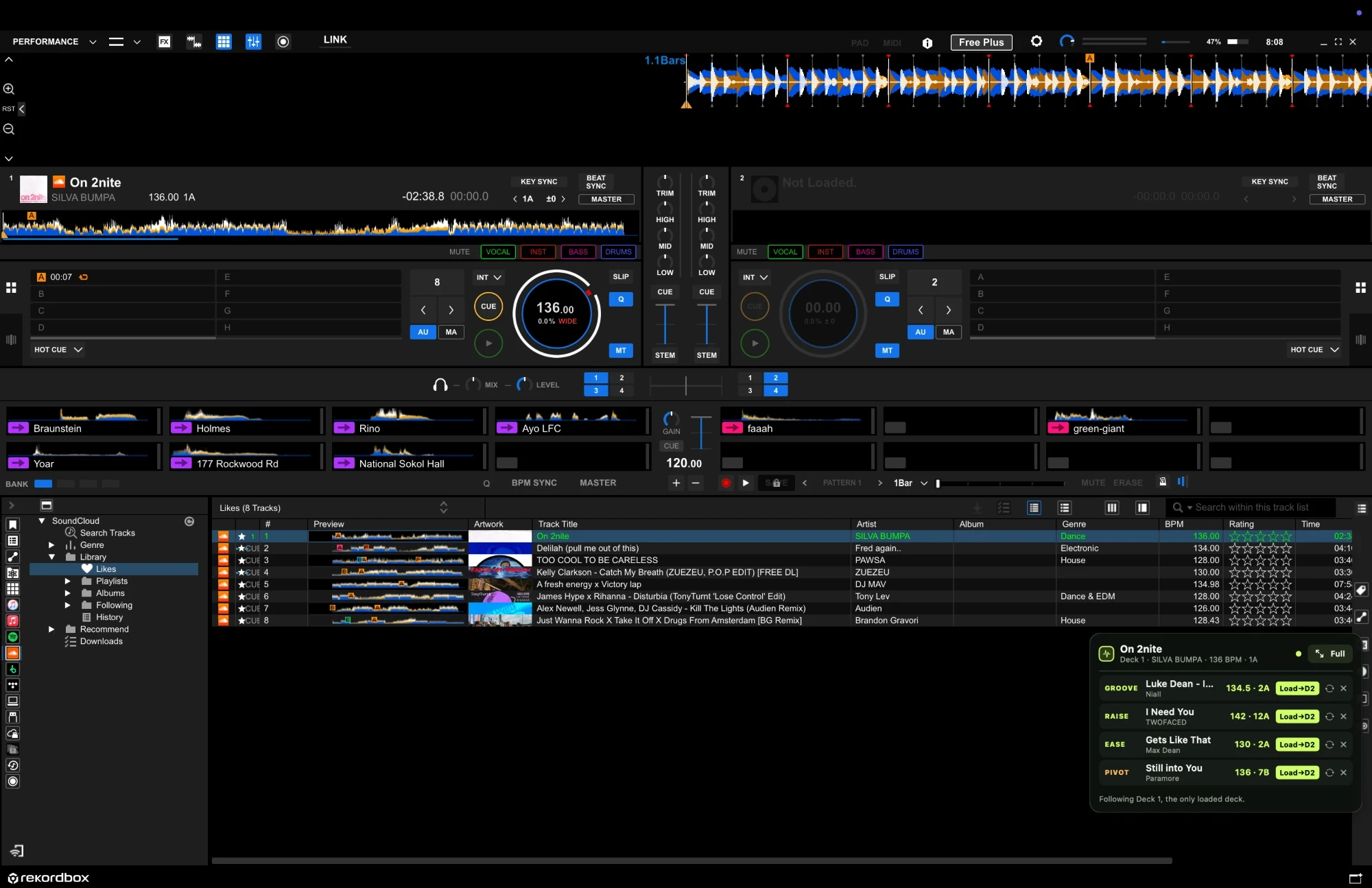Zoom out of the waveform
This screenshot has height=888, width=1372.
click(9, 129)
